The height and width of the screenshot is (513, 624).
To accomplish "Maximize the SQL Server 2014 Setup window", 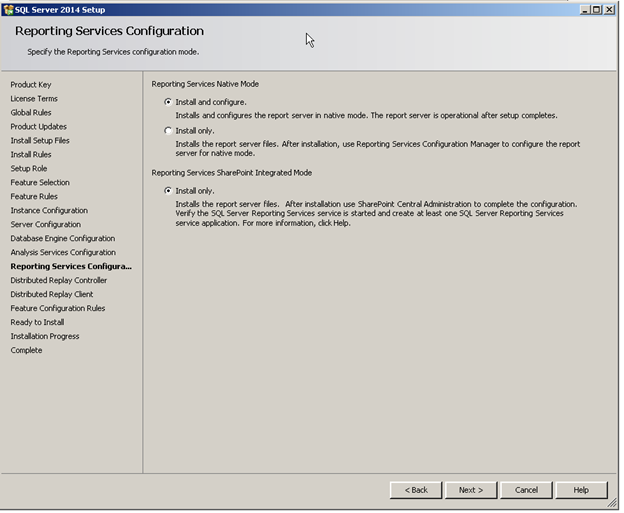I will [597, 10].
